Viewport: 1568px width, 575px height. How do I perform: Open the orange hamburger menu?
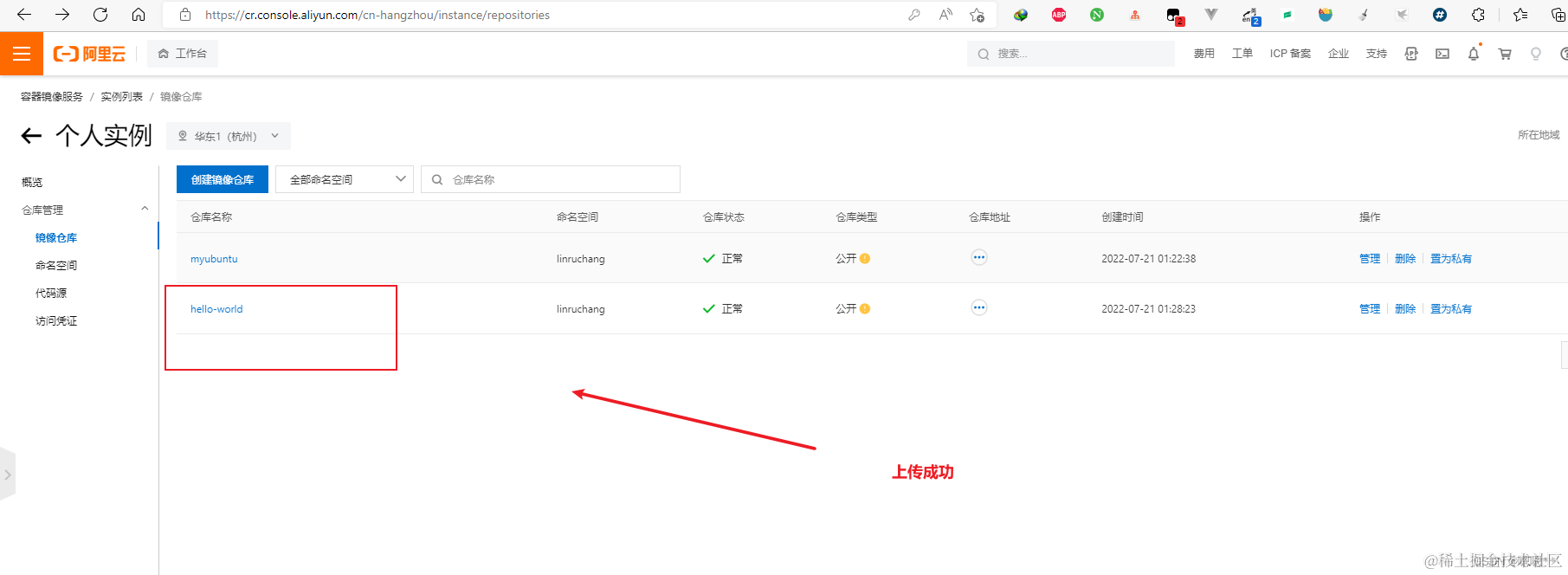point(22,54)
